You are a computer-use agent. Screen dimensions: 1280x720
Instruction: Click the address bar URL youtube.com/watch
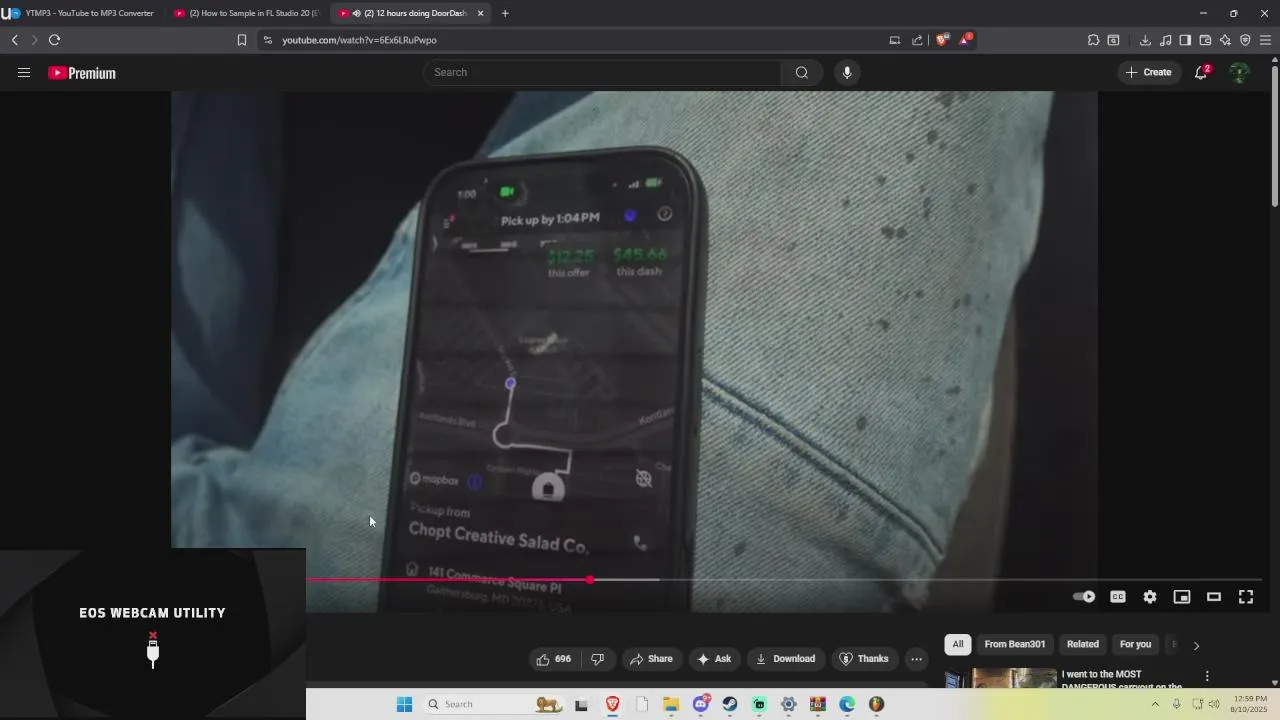click(359, 40)
